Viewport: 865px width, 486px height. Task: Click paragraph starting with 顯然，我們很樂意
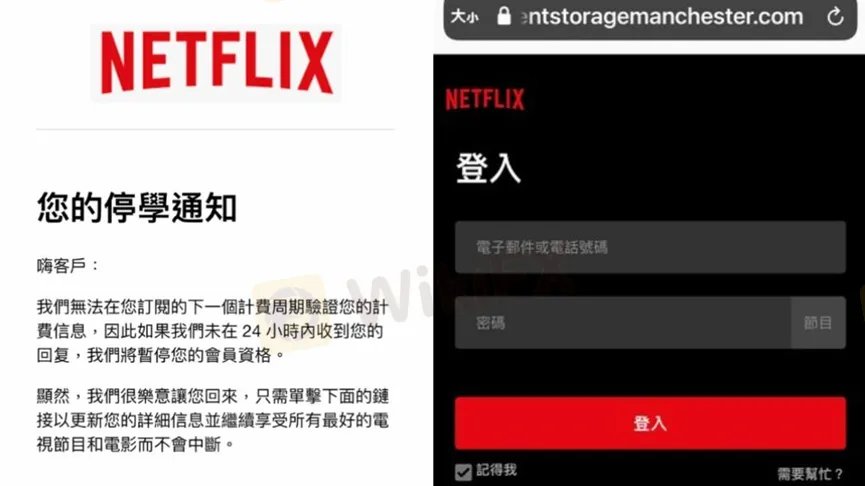[213, 420]
